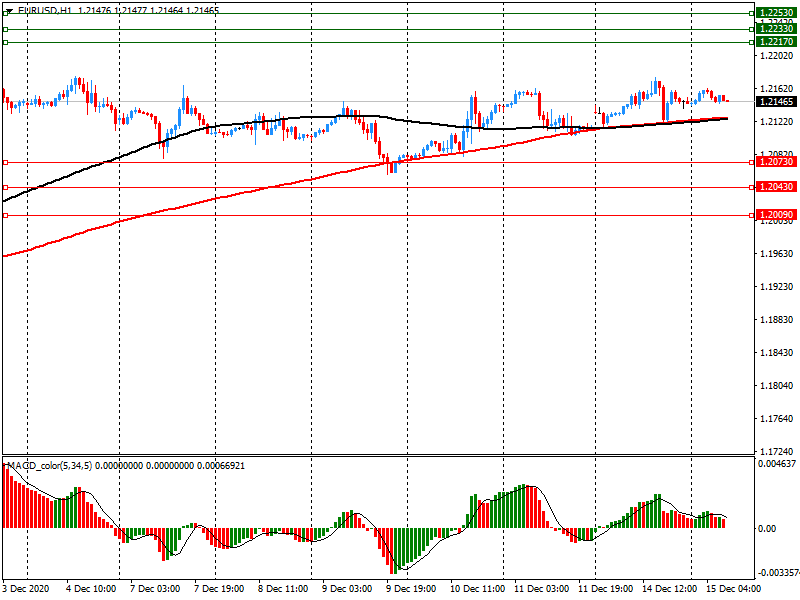Click the EURUSD,H1 chart title

38,10
